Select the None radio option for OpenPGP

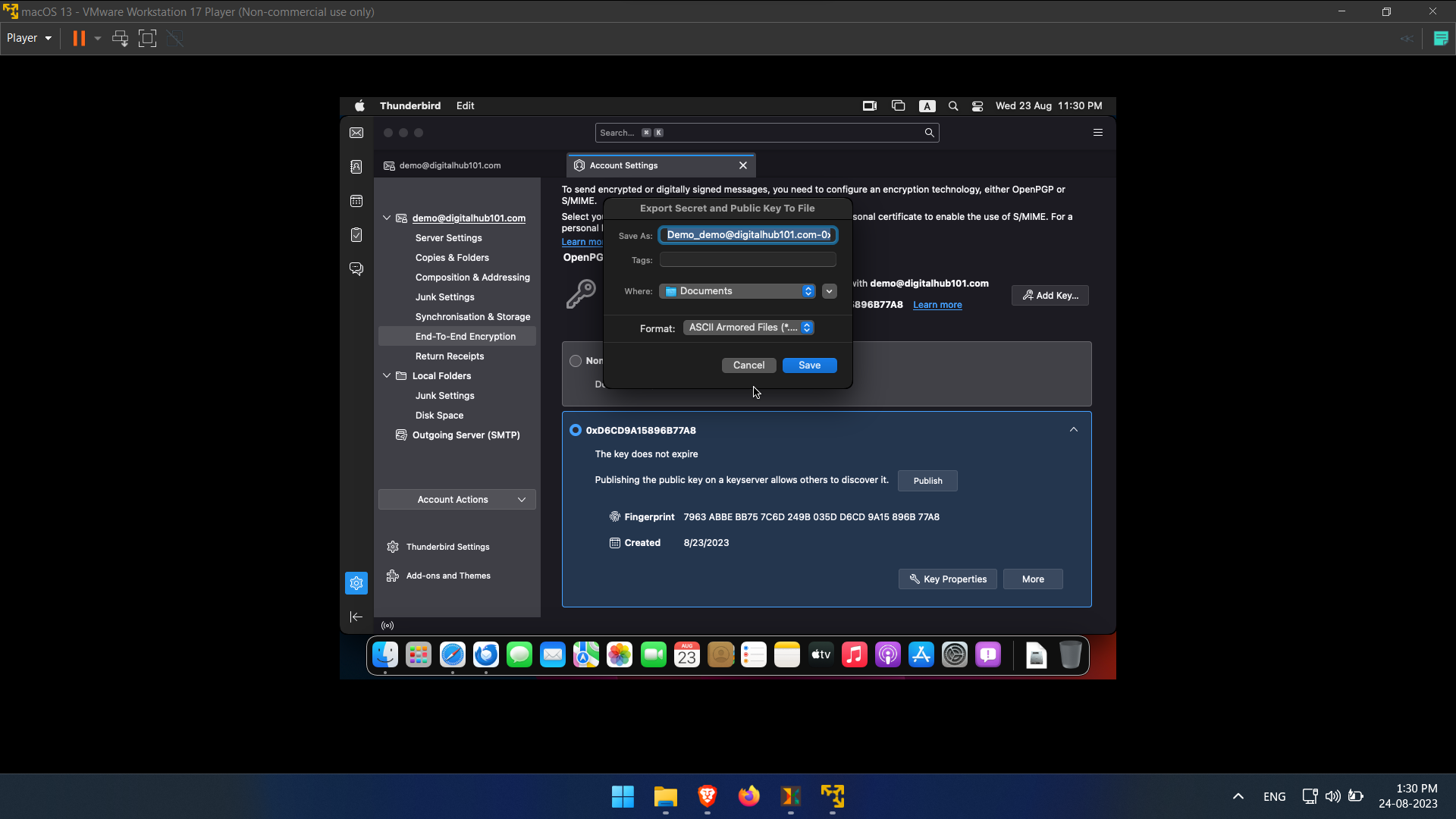pos(576,361)
